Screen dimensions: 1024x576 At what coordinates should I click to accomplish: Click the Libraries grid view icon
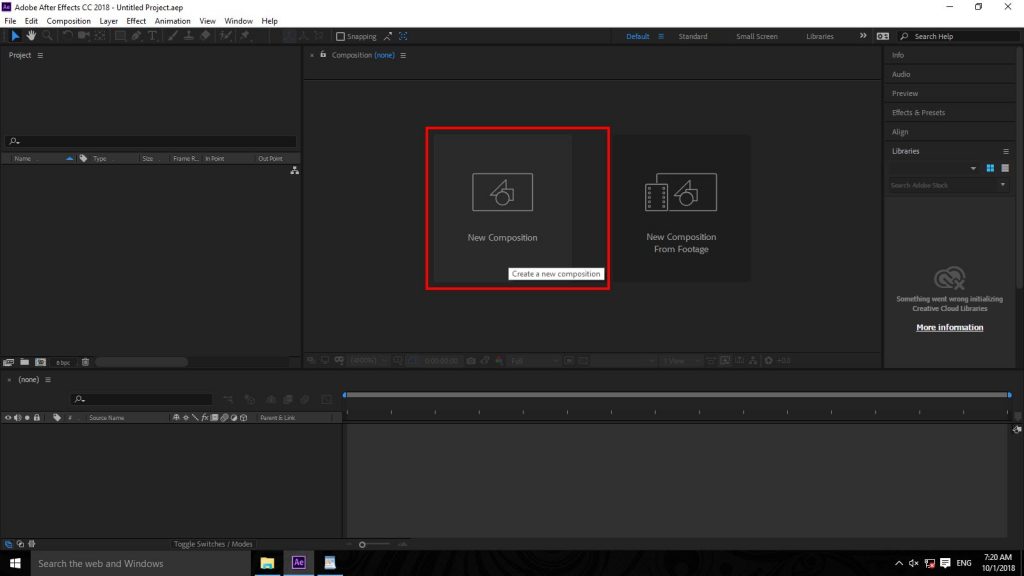[990, 168]
